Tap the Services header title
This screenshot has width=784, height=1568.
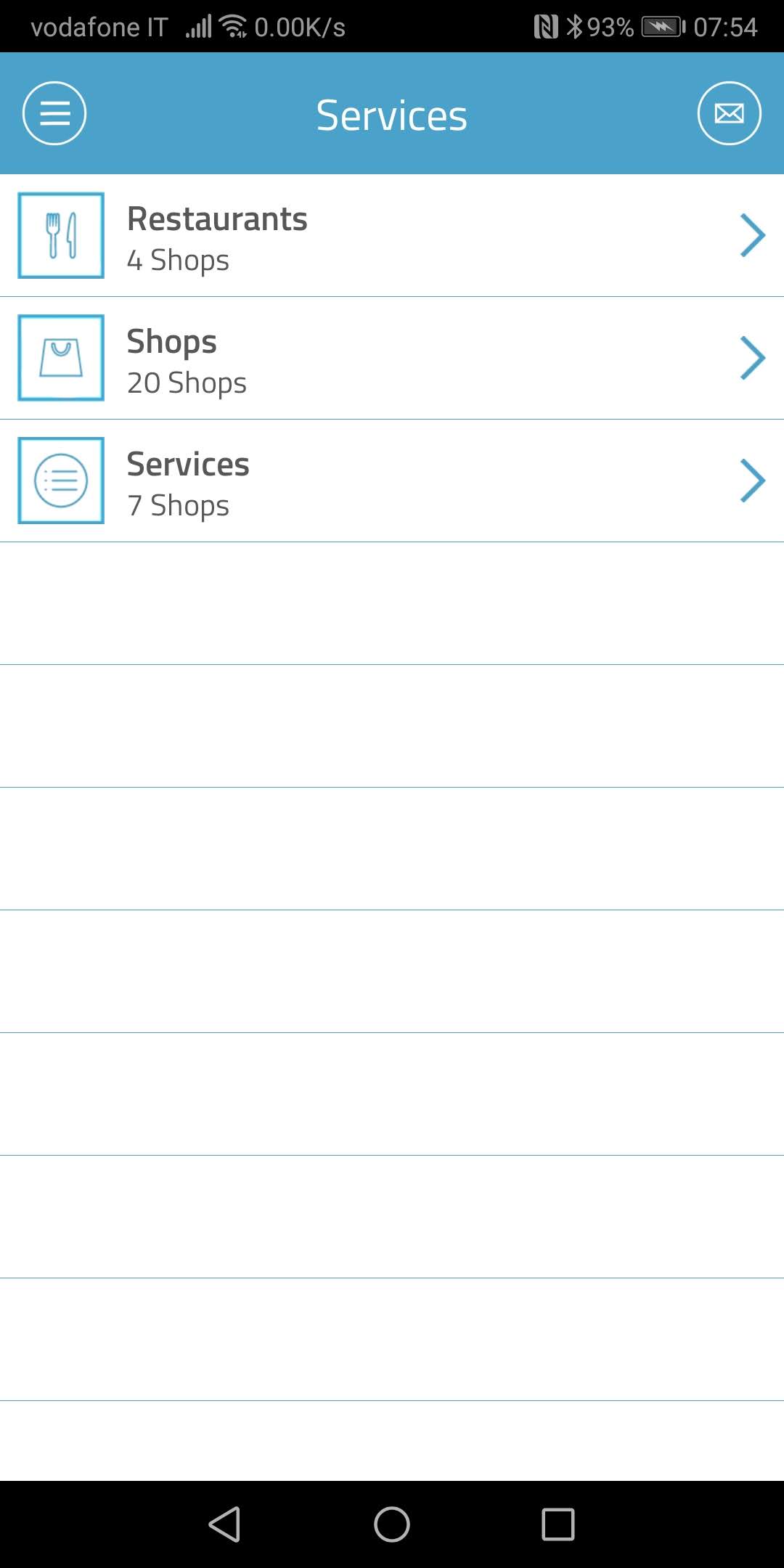pos(392,115)
